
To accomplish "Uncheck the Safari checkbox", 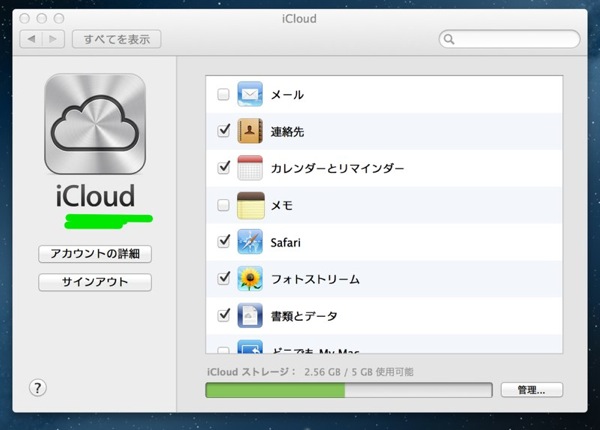I will [x=223, y=242].
